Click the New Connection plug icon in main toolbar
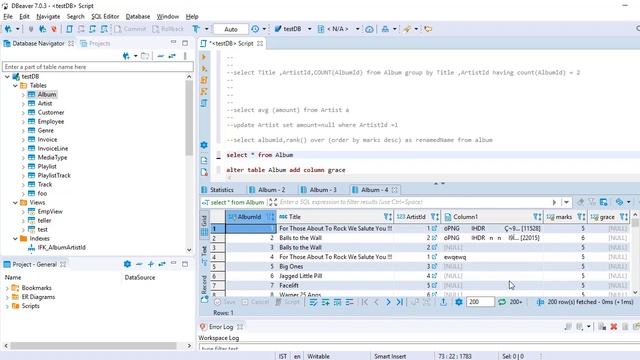This screenshot has width=640, height=360. point(8,29)
